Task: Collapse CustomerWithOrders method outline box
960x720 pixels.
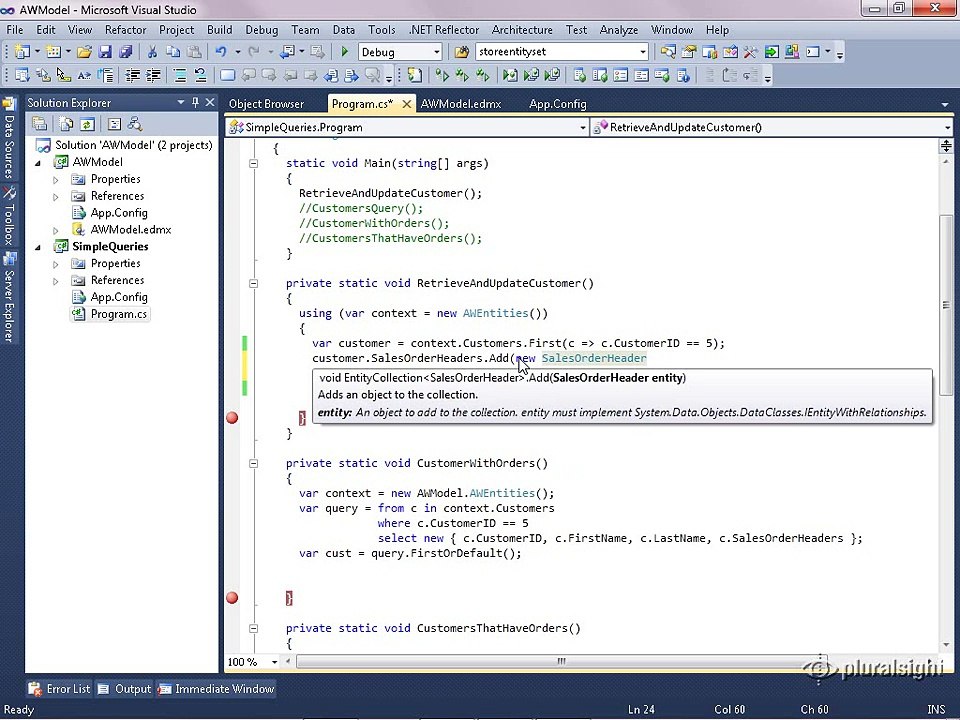Action: (x=253, y=463)
